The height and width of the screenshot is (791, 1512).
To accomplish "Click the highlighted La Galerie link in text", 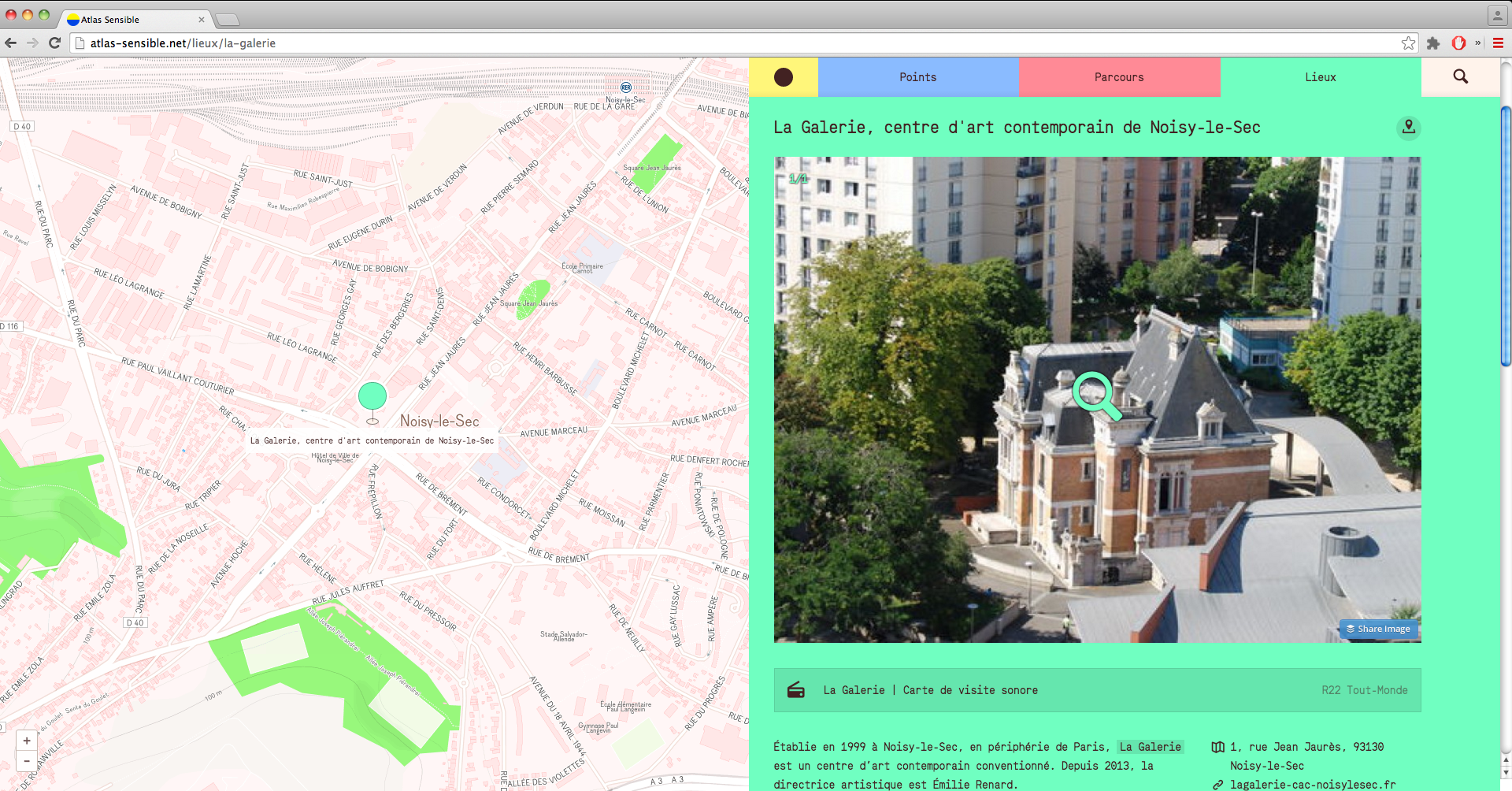I will (x=1150, y=747).
